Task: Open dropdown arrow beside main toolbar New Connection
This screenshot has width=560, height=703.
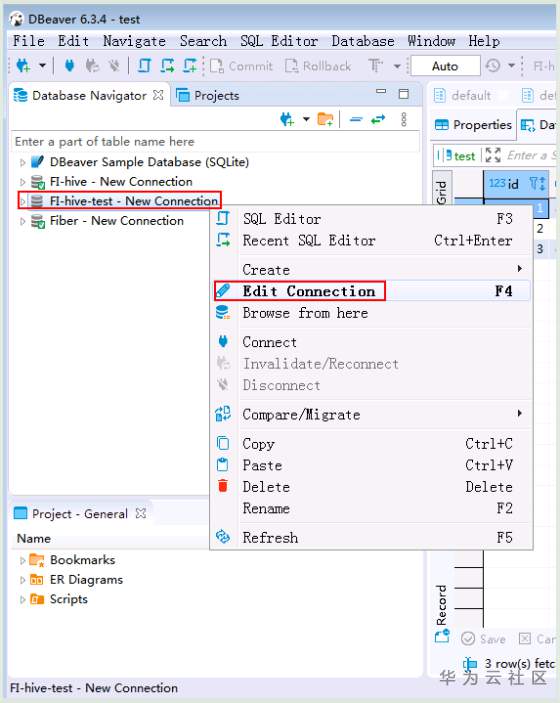Action: click(x=42, y=66)
